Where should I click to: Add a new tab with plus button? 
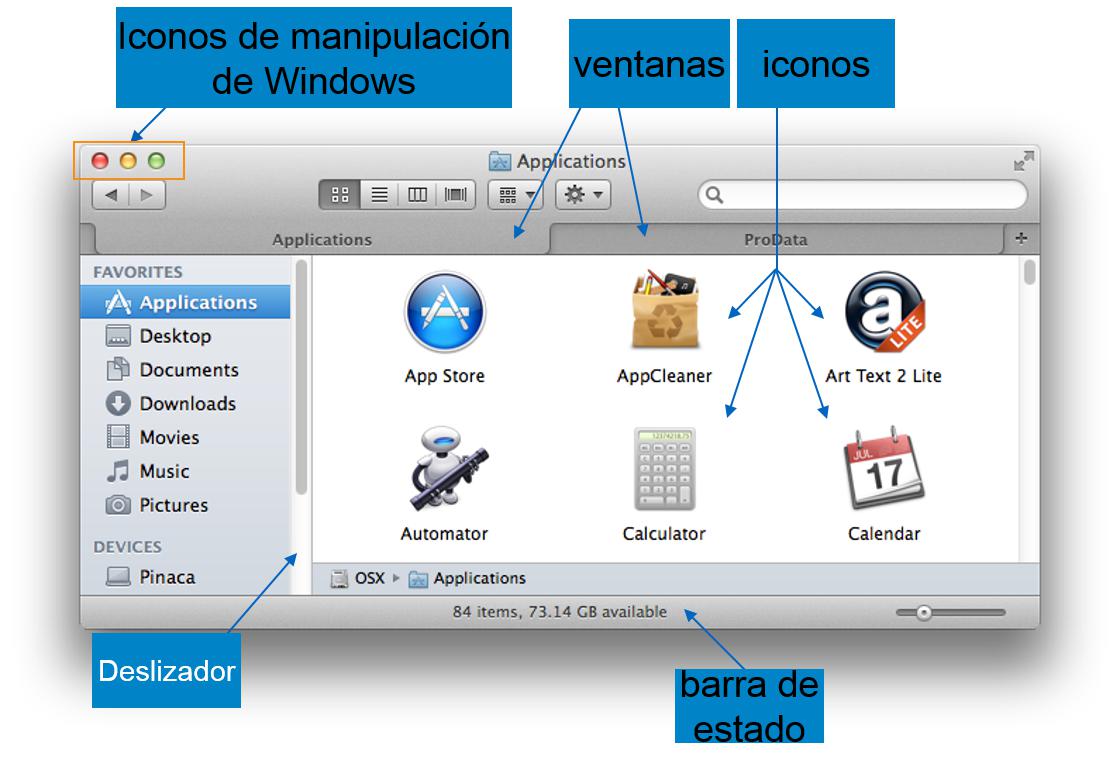point(1021,238)
